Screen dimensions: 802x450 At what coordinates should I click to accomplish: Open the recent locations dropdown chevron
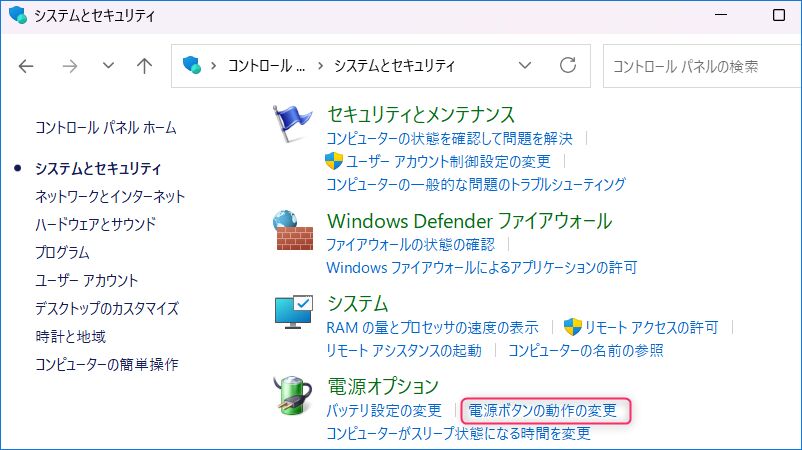108,66
